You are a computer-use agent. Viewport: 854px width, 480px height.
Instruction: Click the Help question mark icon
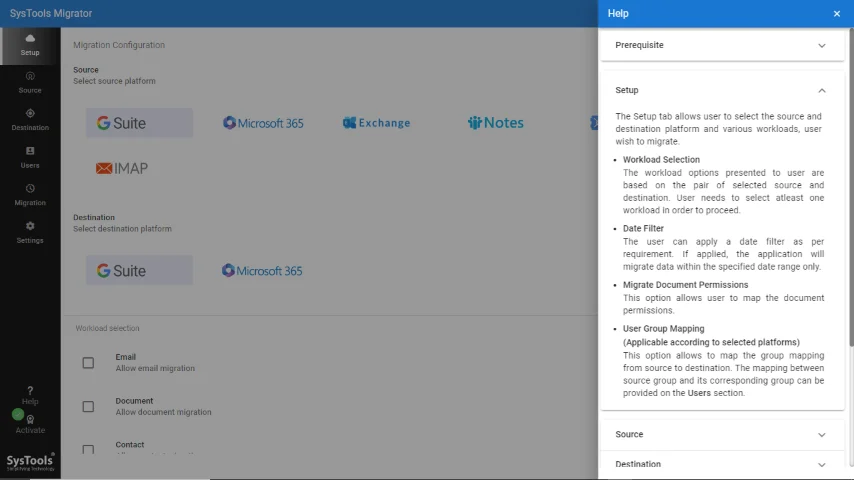[30, 391]
